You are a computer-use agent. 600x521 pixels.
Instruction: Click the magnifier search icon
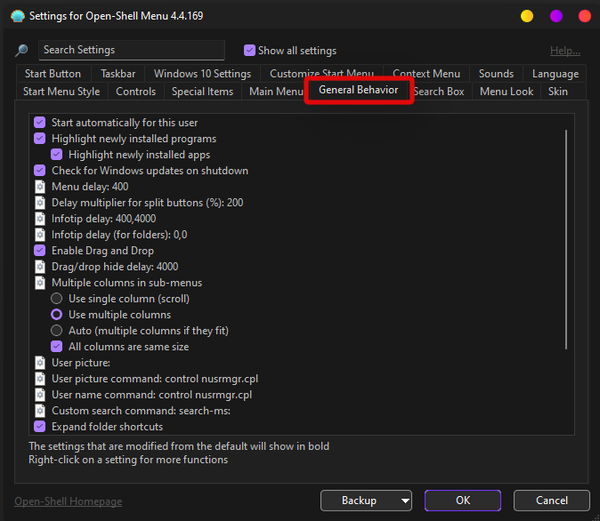coord(21,51)
